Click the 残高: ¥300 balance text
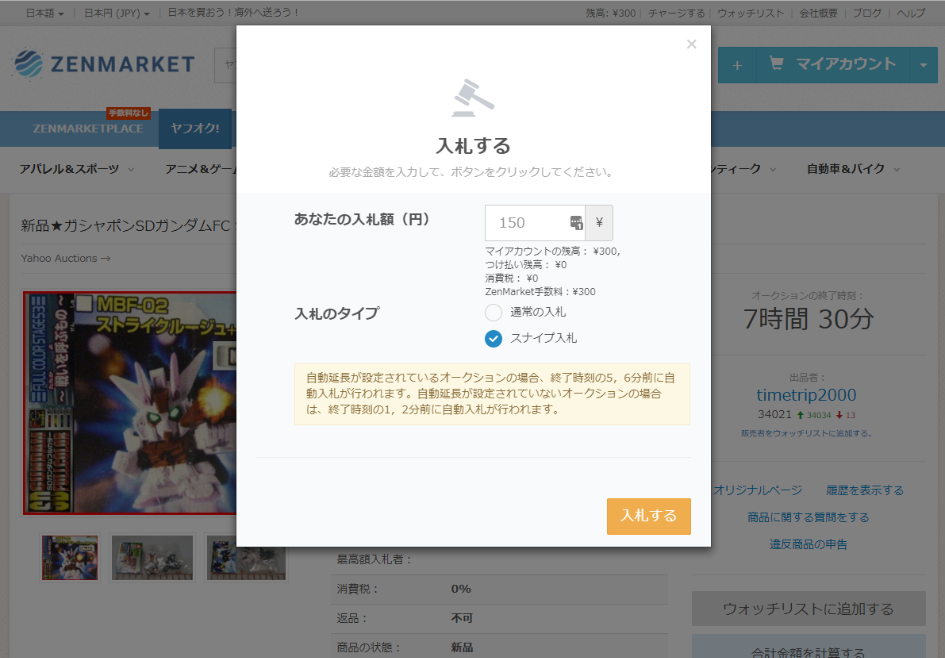945x658 pixels. pyautogui.click(x=611, y=13)
